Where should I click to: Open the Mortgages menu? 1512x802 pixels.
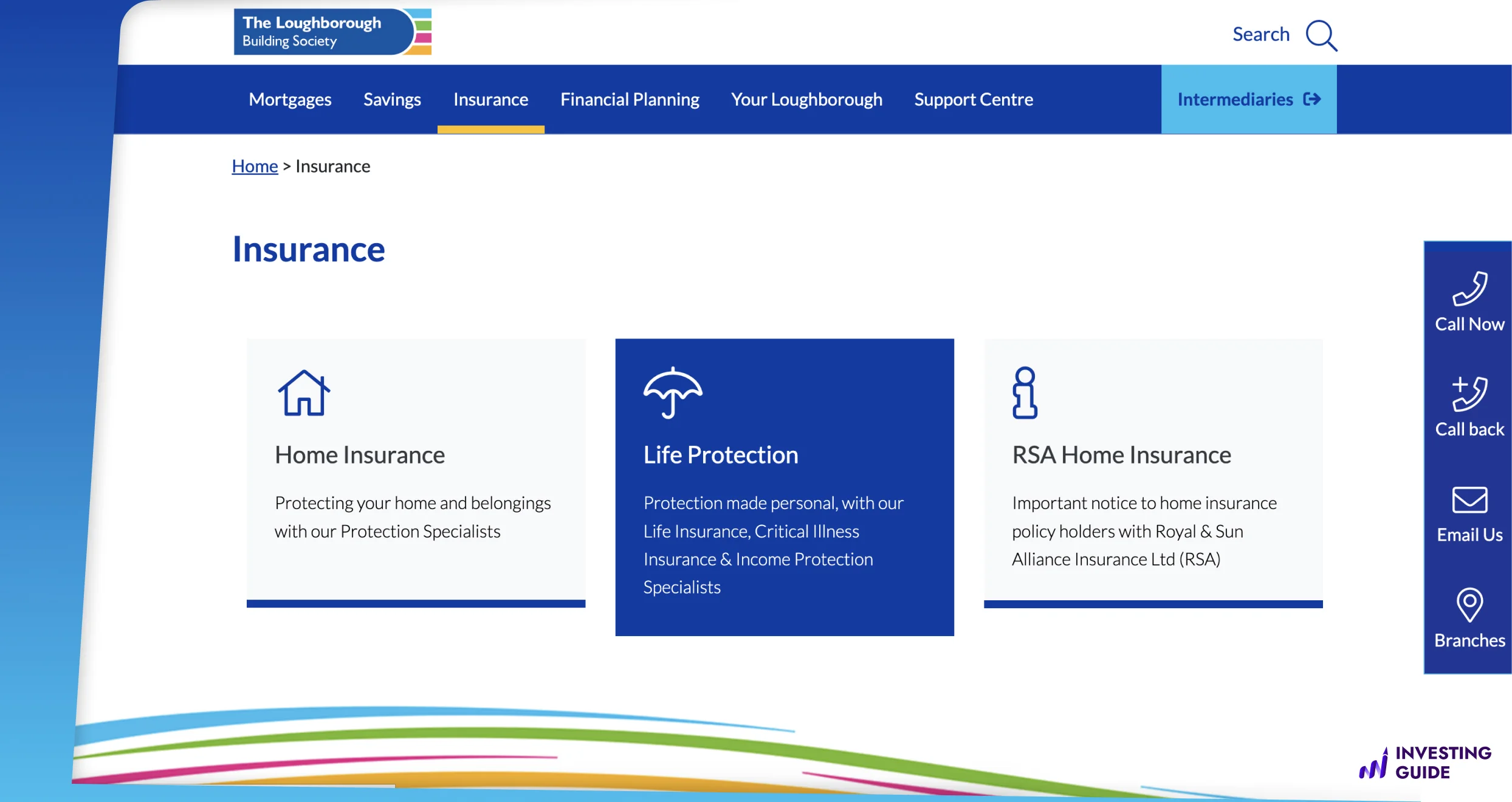pyautogui.click(x=290, y=99)
